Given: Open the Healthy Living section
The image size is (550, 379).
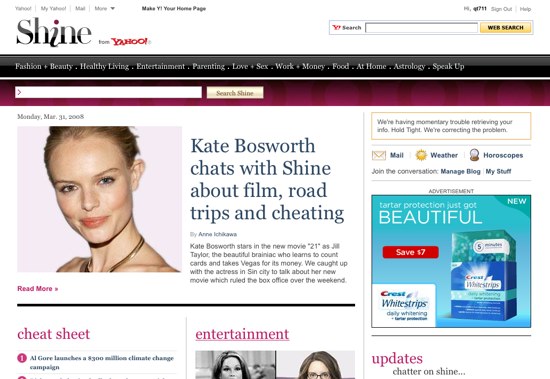Looking at the screenshot, I should (105, 66).
